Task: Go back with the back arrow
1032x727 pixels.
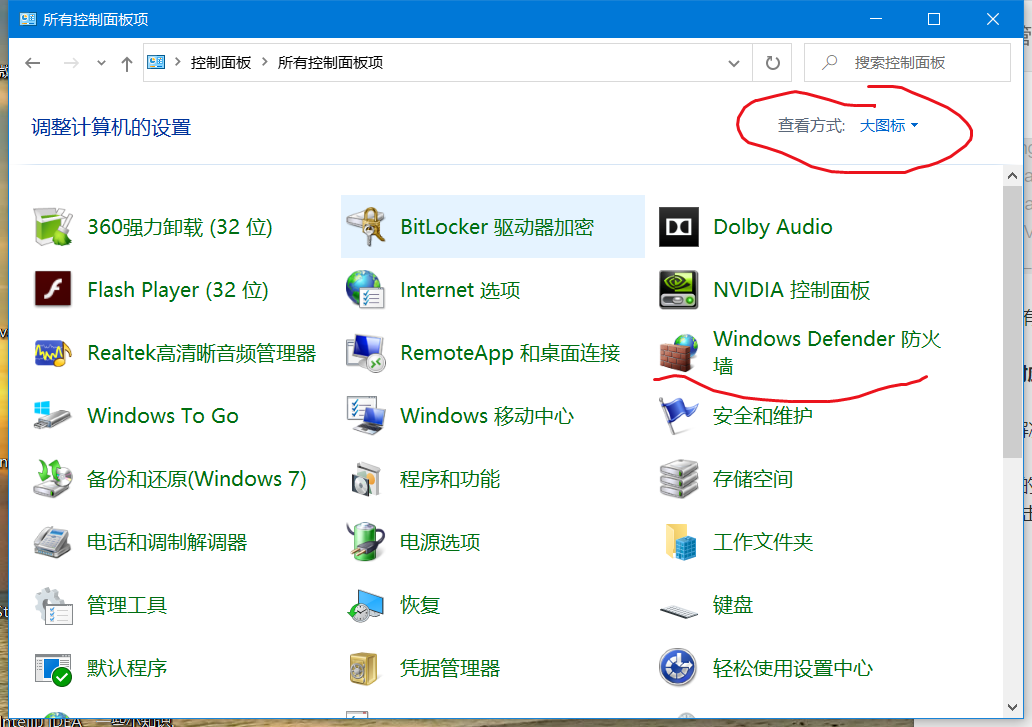Action: click(33, 63)
